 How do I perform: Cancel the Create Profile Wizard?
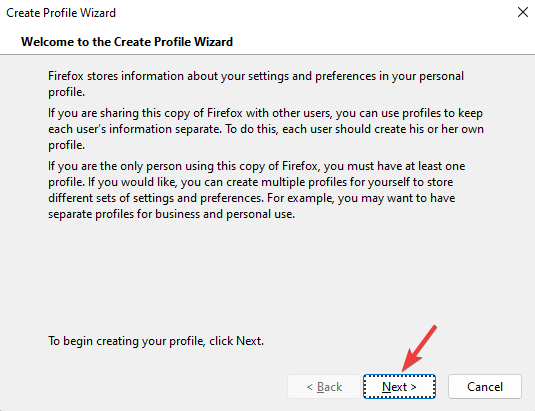[x=485, y=386]
